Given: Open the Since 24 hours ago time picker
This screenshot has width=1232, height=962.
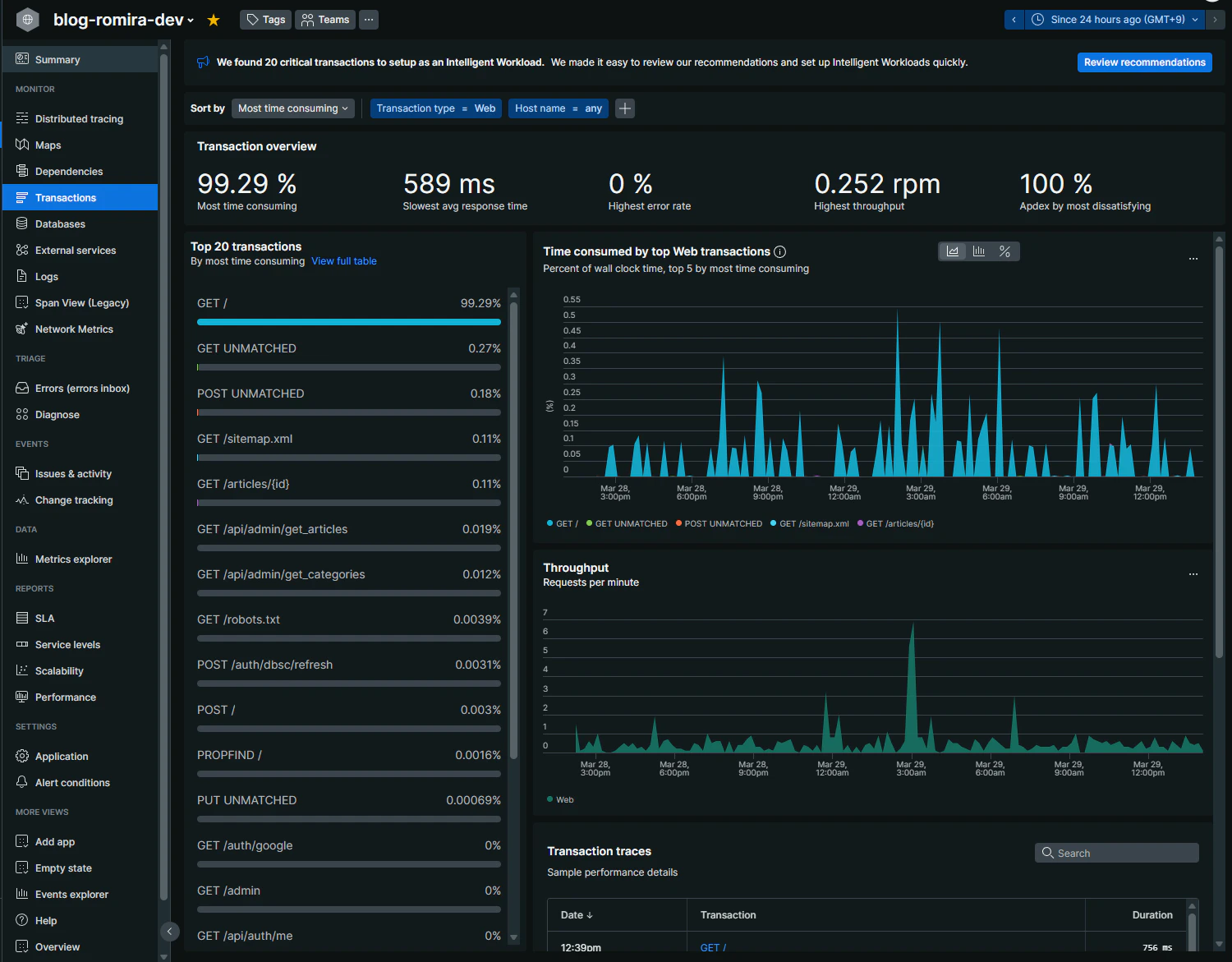Looking at the screenshot, I should [x=1115, y=20].
